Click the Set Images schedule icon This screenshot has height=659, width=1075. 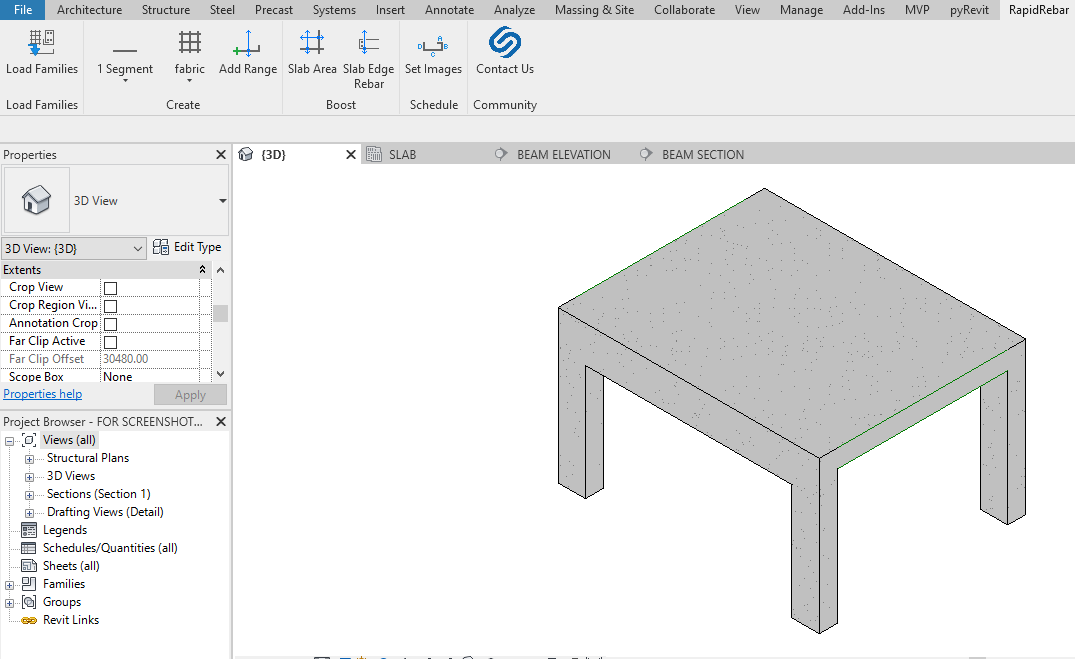pos(433,44)
